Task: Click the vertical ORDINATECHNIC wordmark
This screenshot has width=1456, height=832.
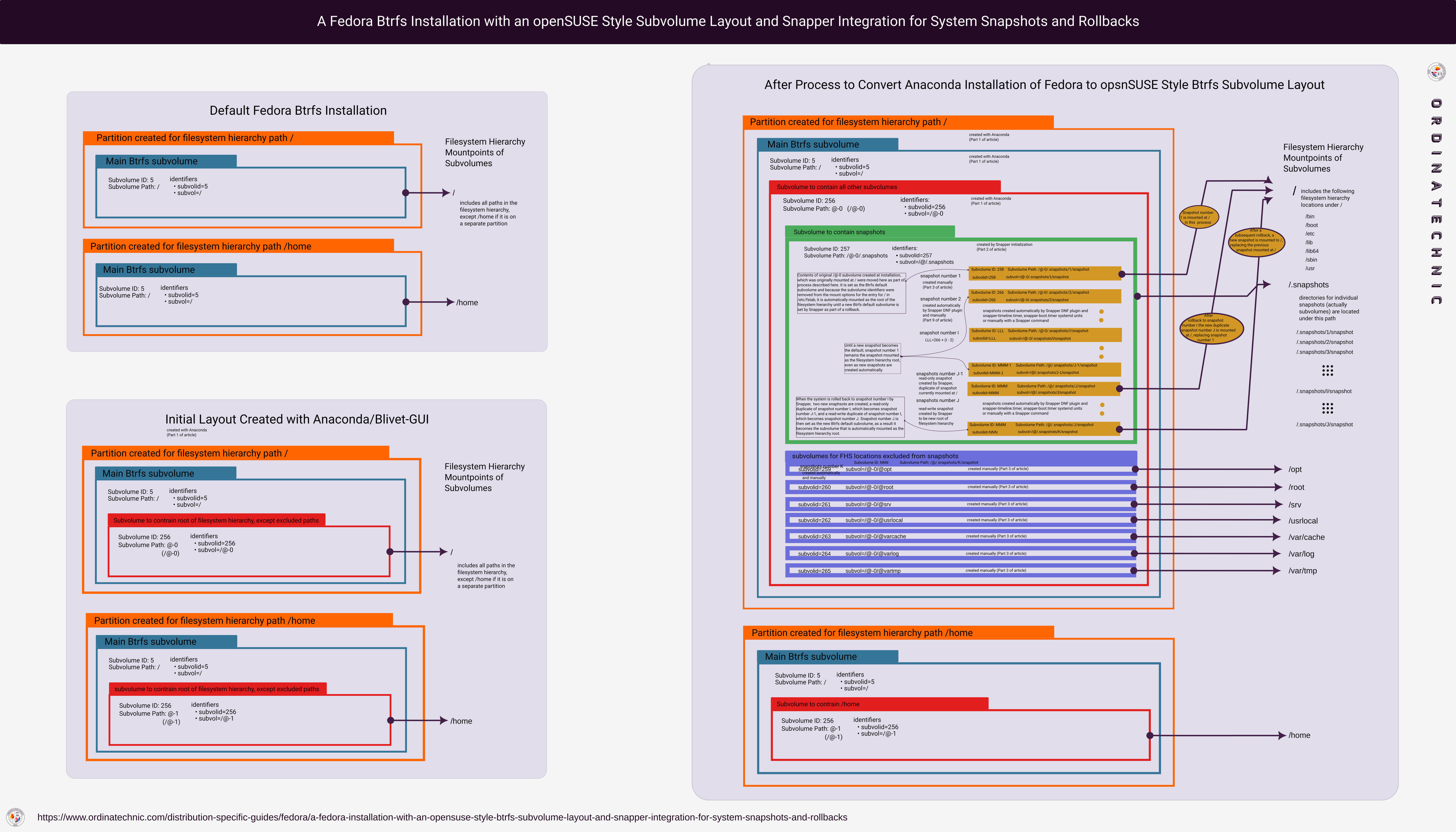Action: (x=1437, y=202)
